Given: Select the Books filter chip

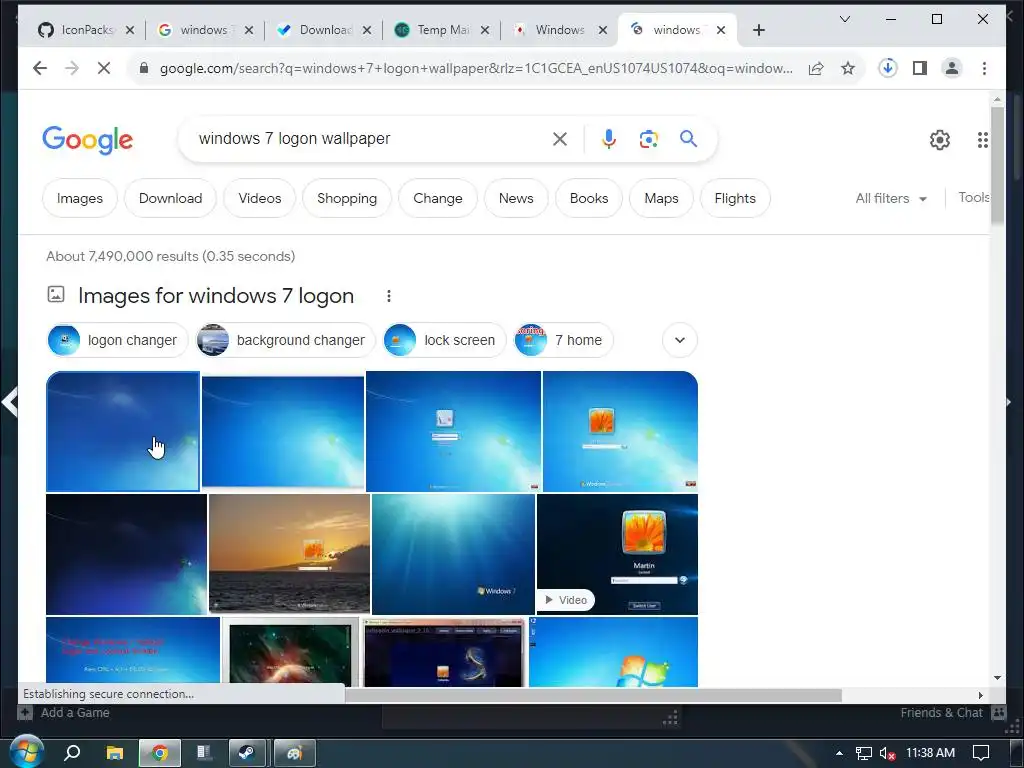Looking at the screenshot, I should [588, 198].
